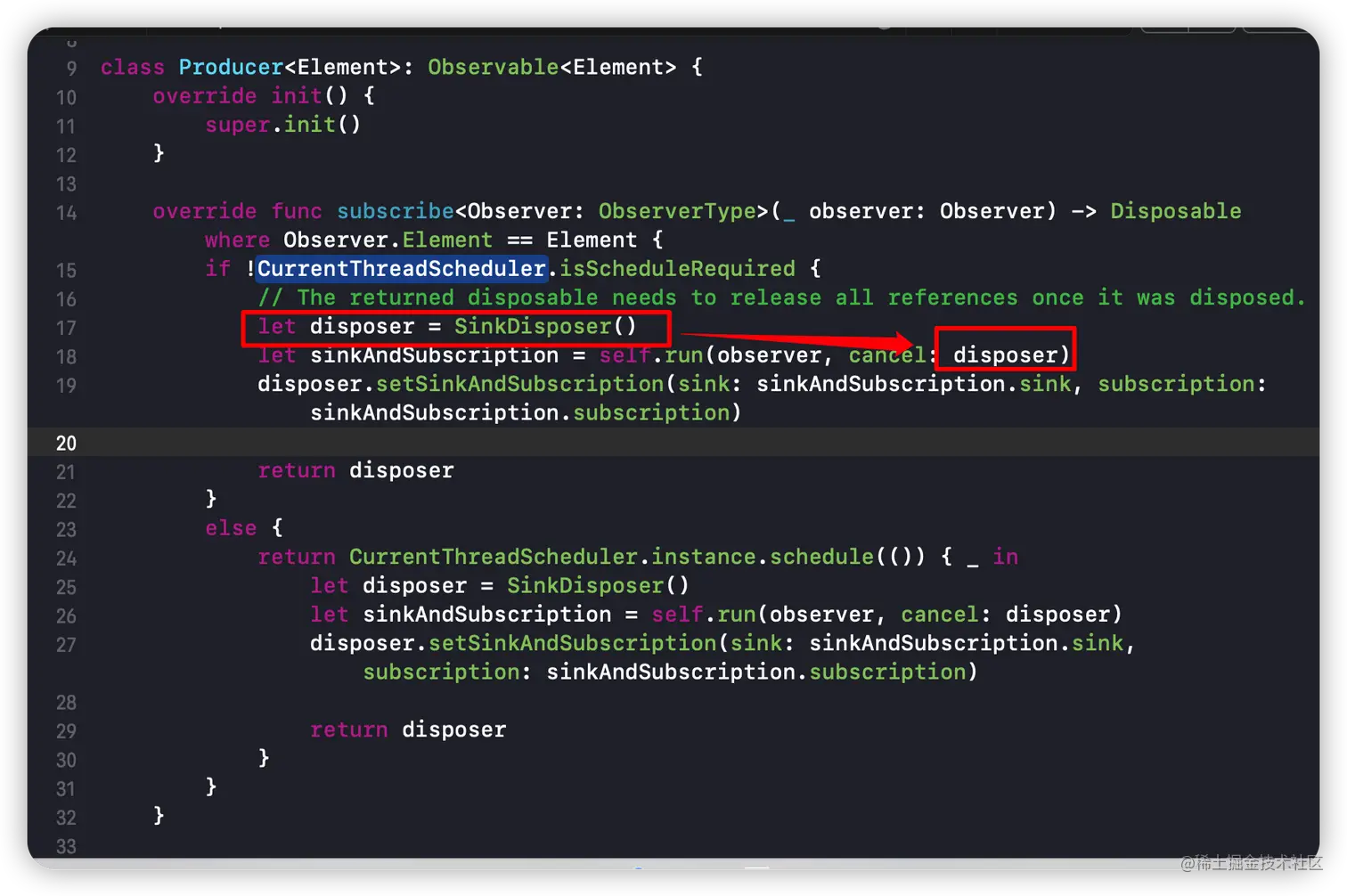Click the ObserverType constraint on line 14
Screen dimensions: 1347x896
(x=677, y=211)
